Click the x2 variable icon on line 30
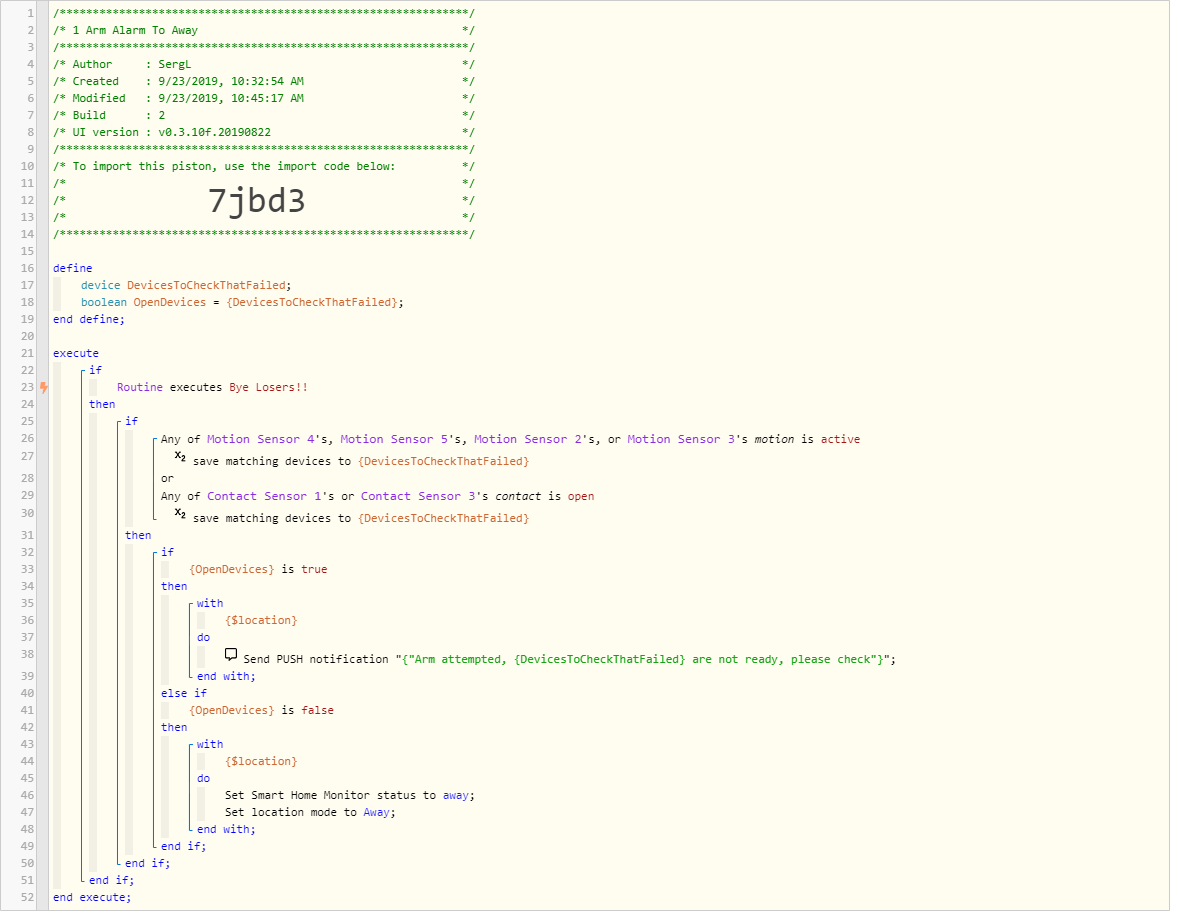This screenshot has width=1178, height=915. click(180, 516)
